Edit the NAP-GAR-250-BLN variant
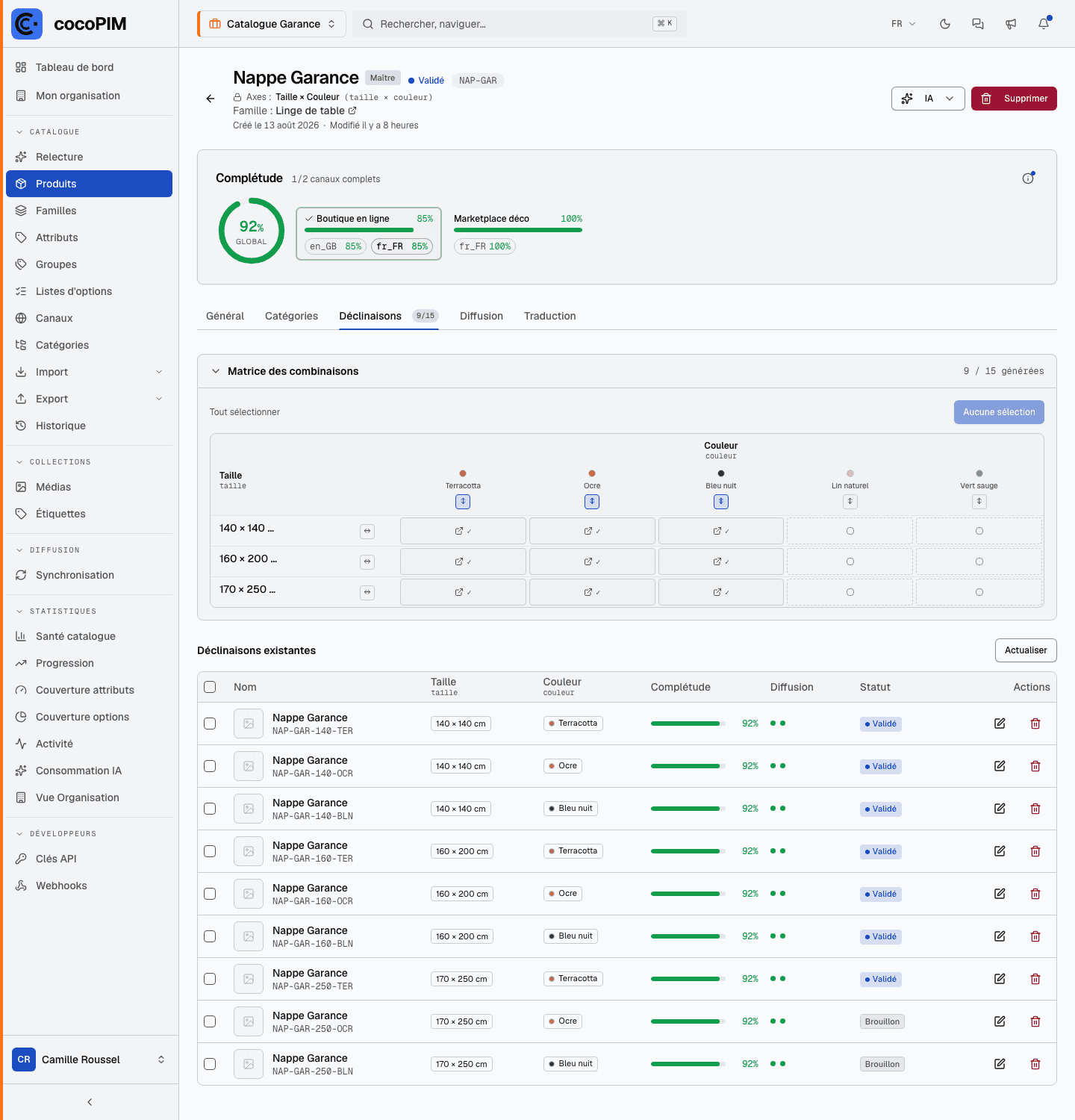This screenshot has height=1120, width=1075. 1000,1064
